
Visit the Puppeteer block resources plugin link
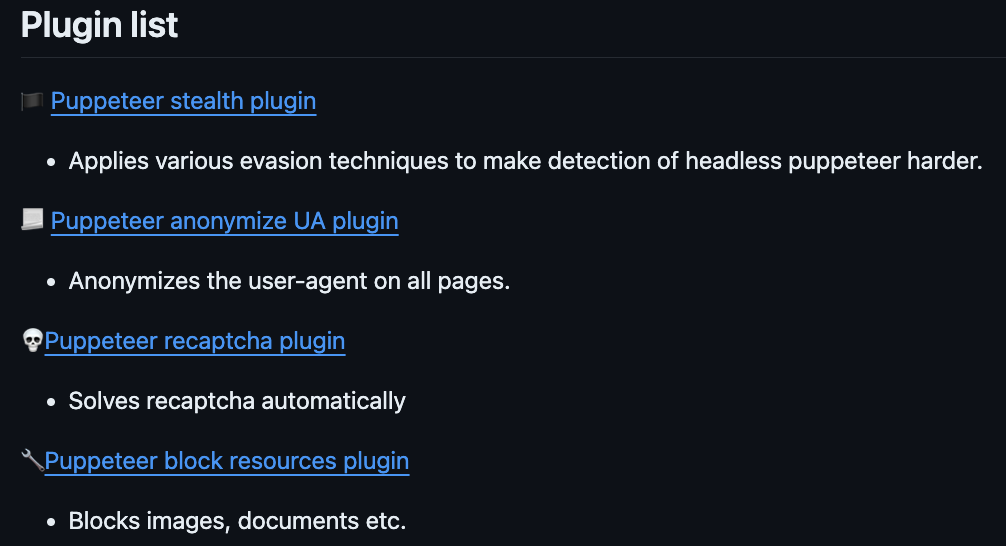[x=227, y=461]
